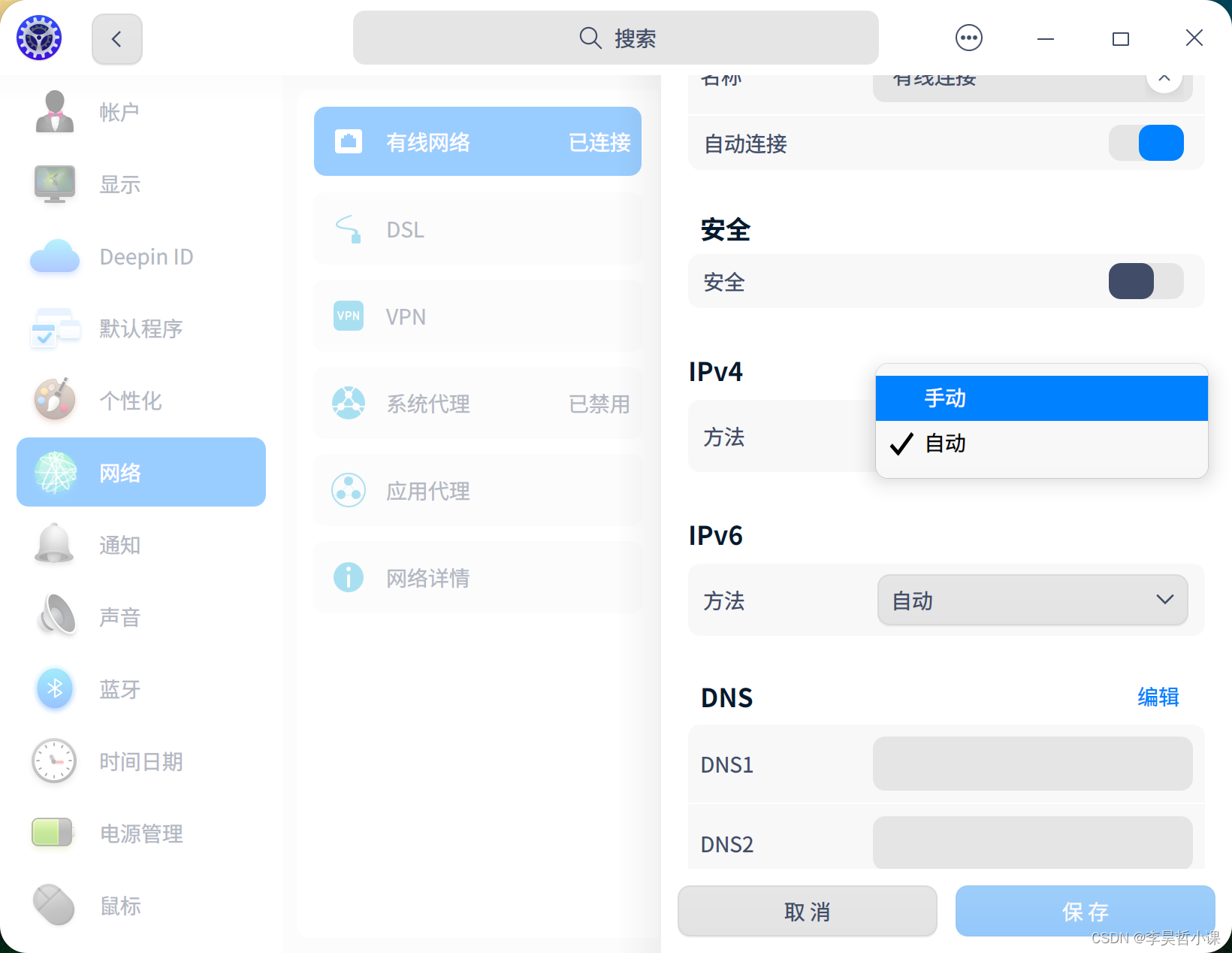
Task: Click the IPv6 dropdown chevron arrow
Action: point(1164,600)
